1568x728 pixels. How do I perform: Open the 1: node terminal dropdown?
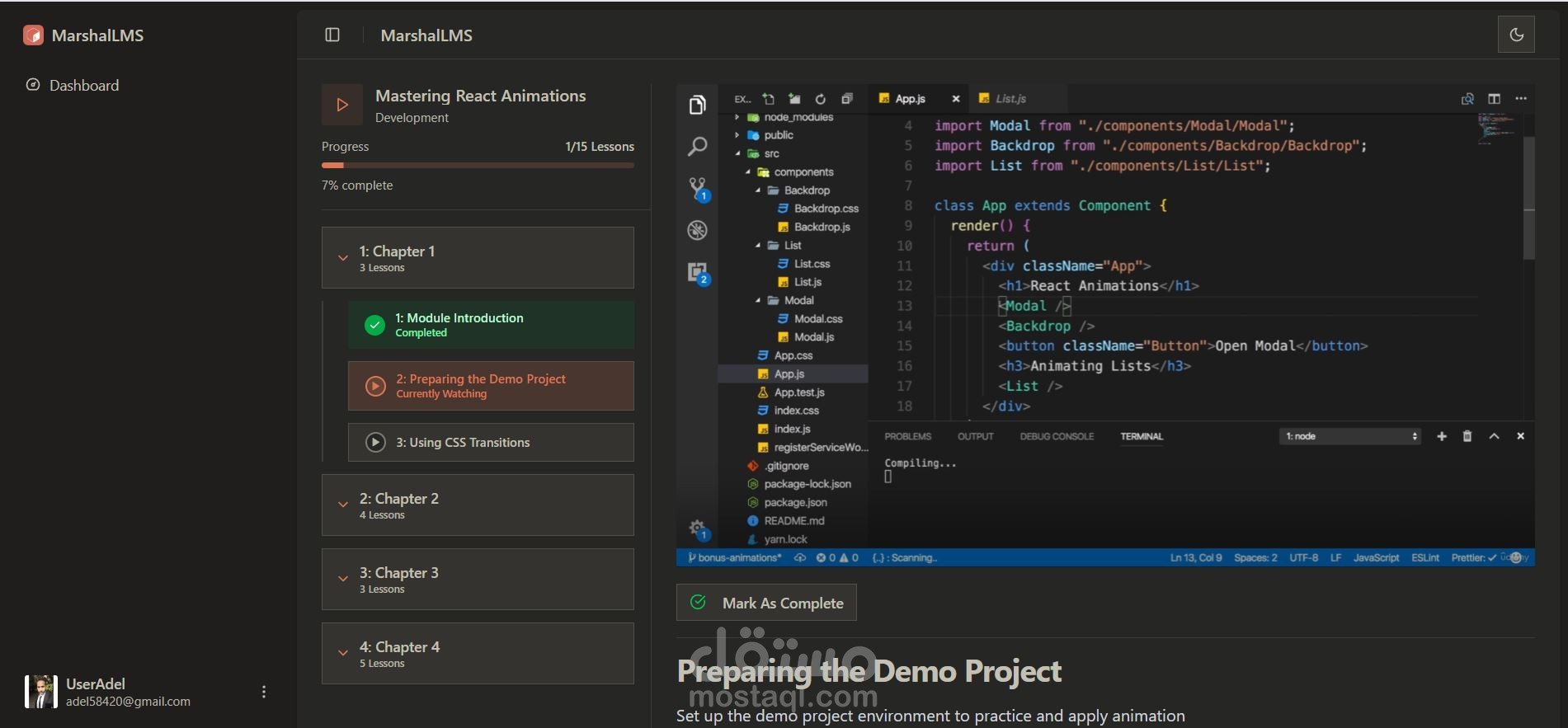pyautogui.click(x=1350, y=436)
